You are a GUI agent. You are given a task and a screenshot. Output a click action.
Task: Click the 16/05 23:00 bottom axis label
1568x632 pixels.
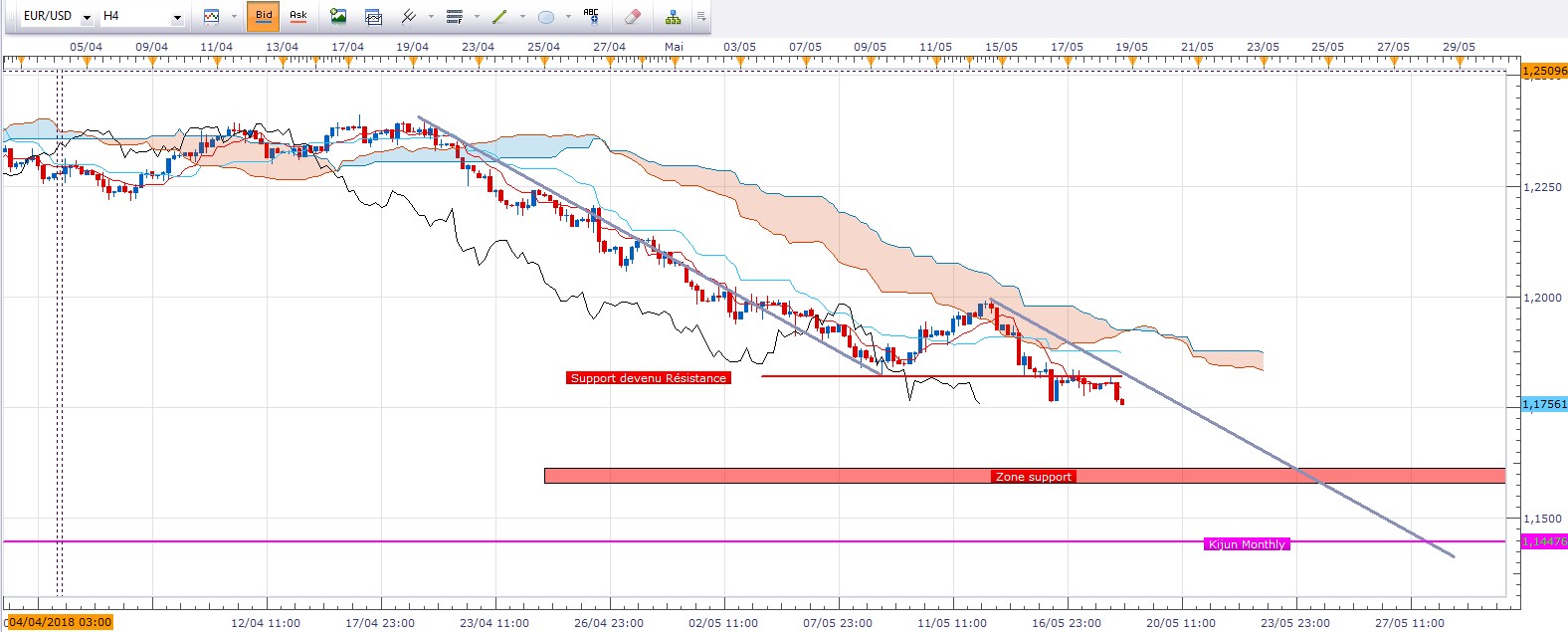(1066, 623)
